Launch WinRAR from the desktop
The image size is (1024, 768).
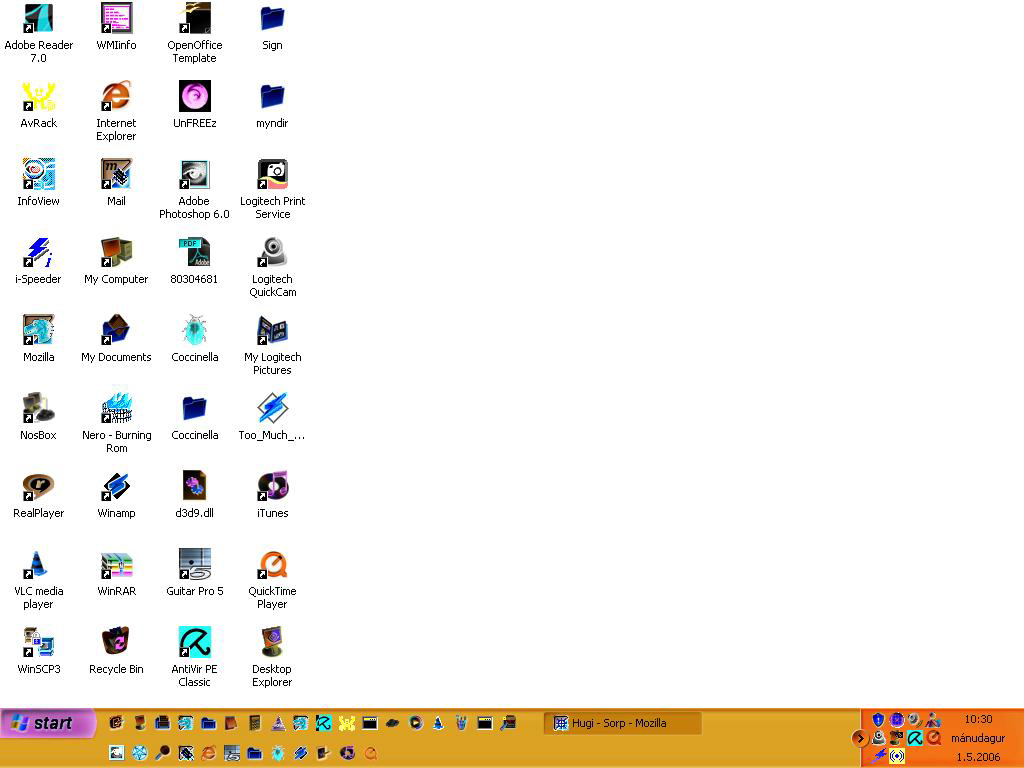pyautogui.click(x=116, y=573)
